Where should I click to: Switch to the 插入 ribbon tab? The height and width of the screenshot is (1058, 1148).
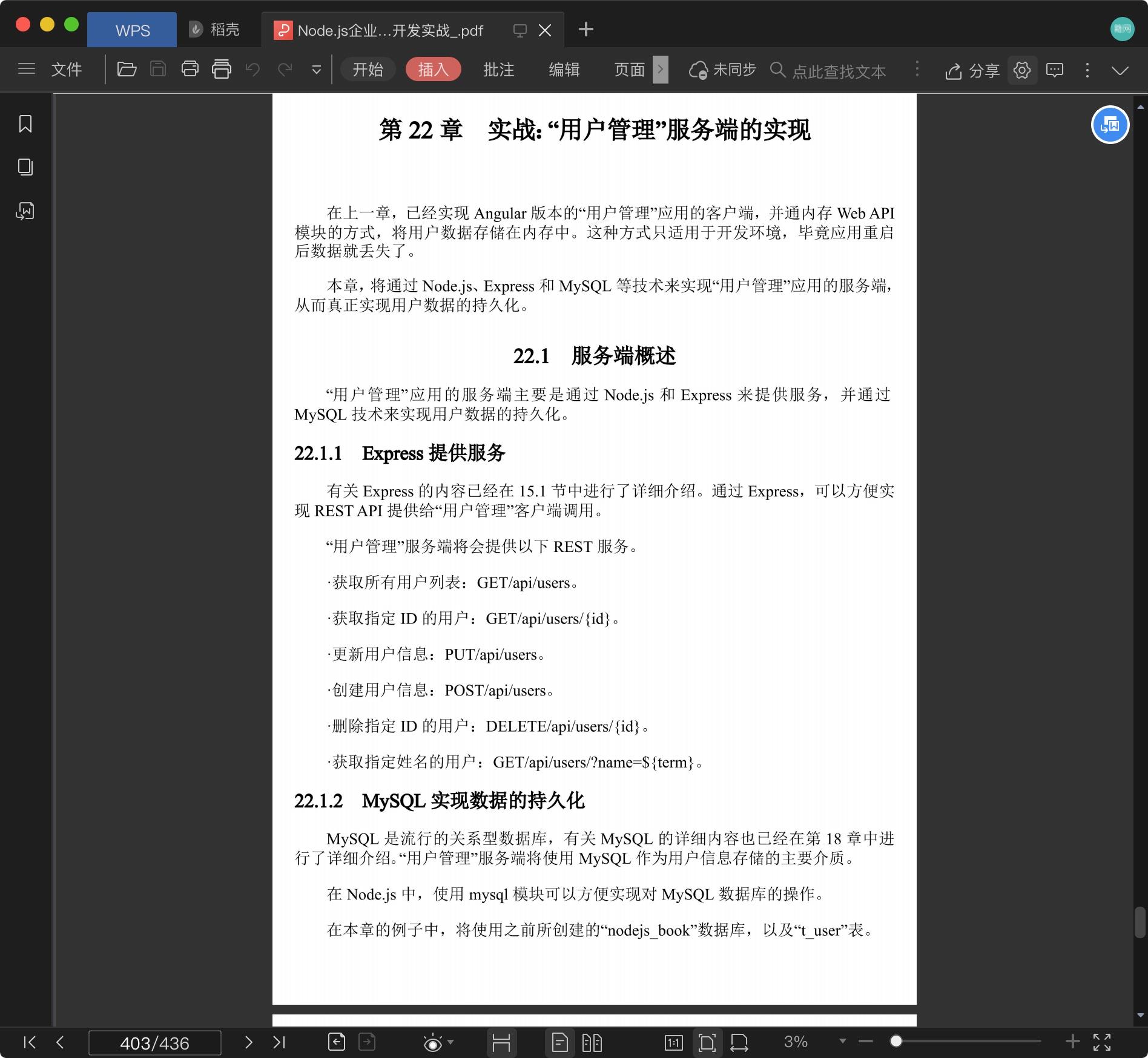coord(433,70)
